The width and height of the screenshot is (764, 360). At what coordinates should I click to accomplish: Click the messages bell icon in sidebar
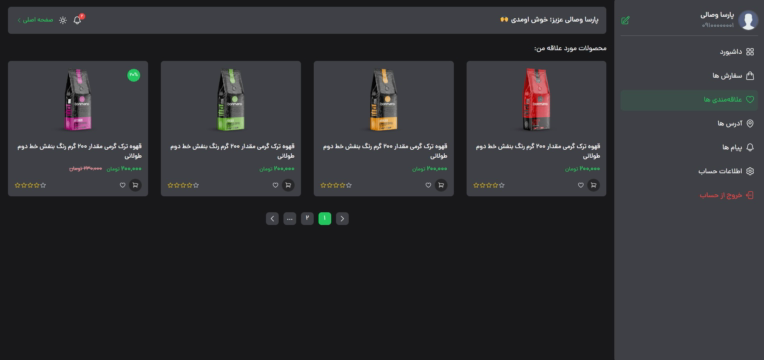[x=750, y=147]
